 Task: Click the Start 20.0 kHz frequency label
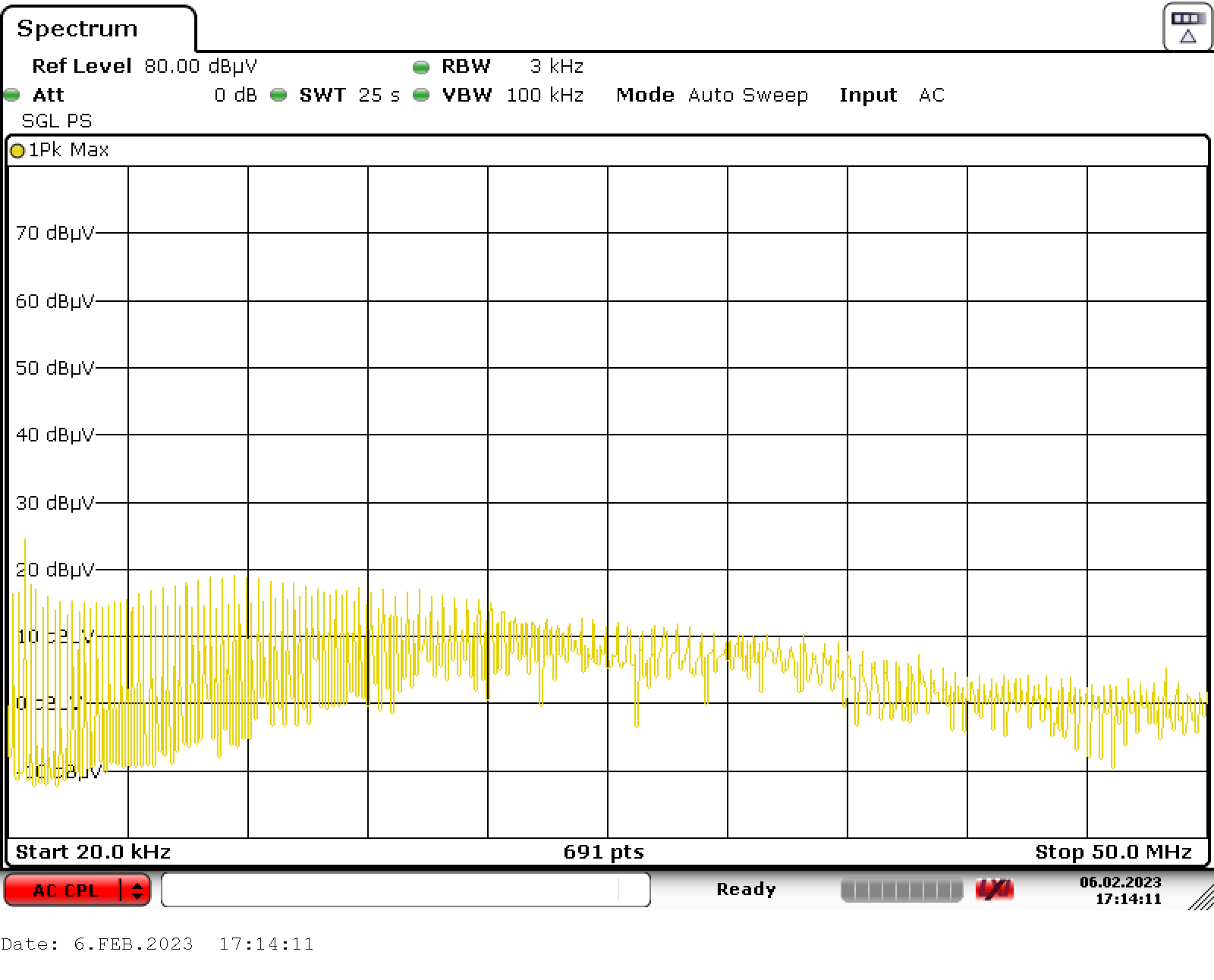point(93,852)
